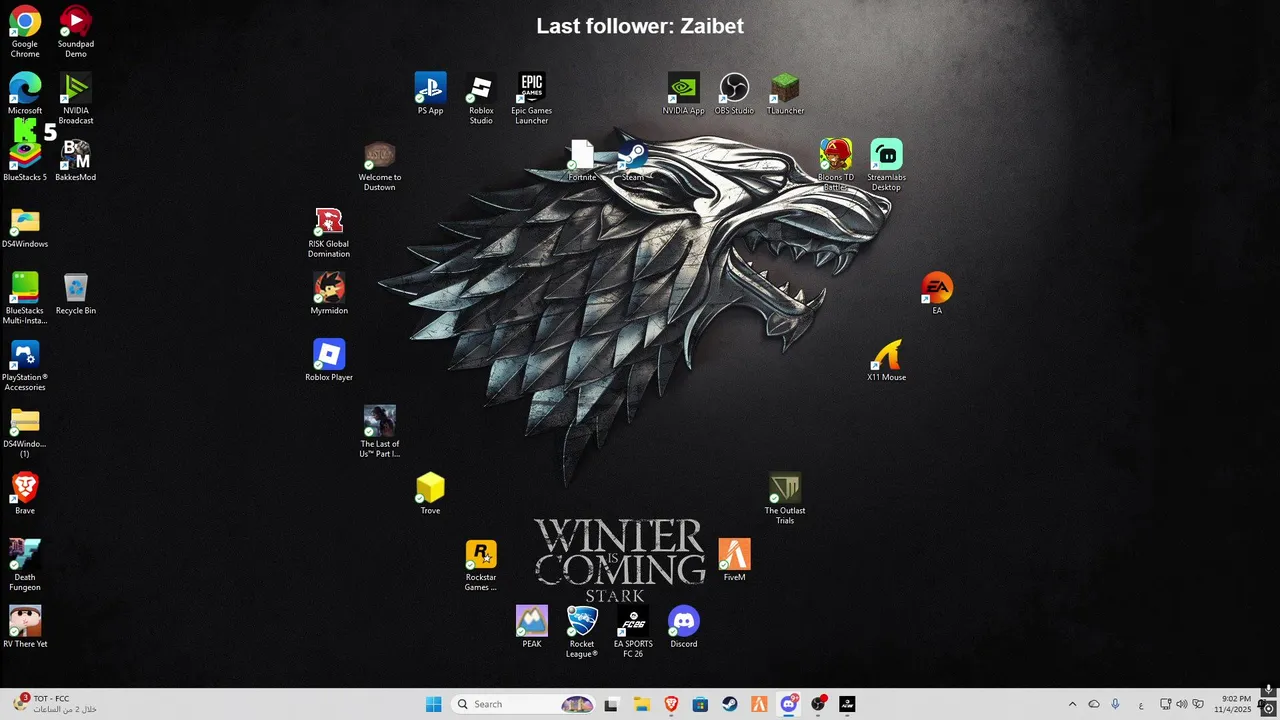
Task: Launch BlueStacks 5 desktop icon
Action: 25,160
